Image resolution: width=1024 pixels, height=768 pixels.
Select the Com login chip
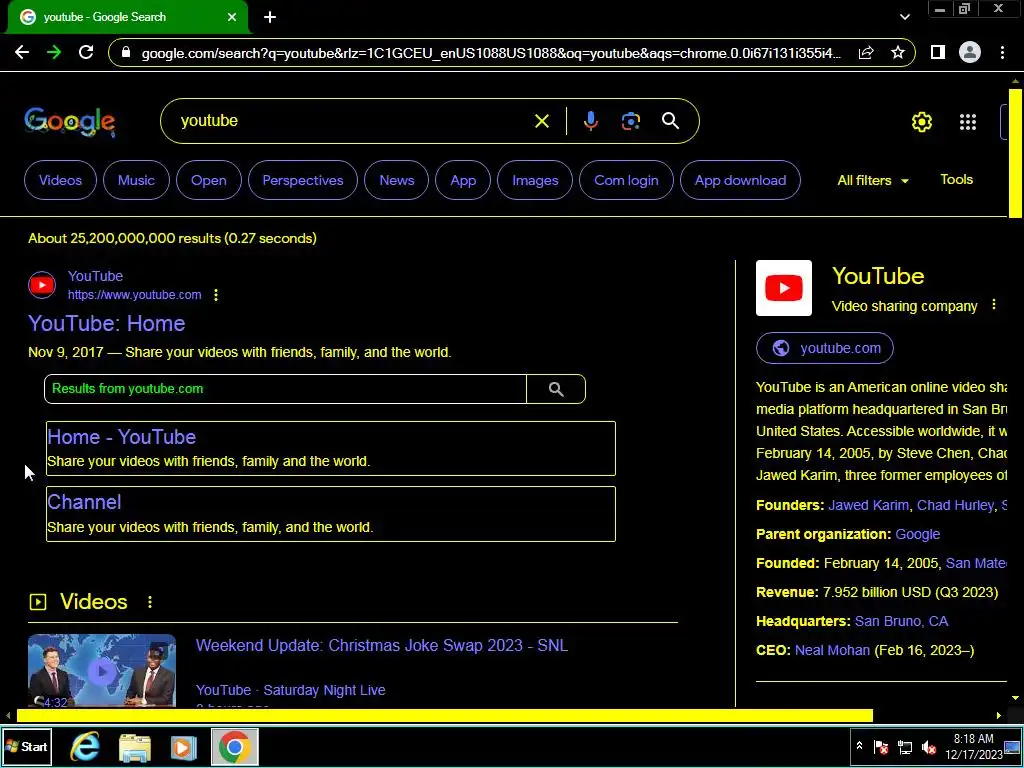(626, 180)
